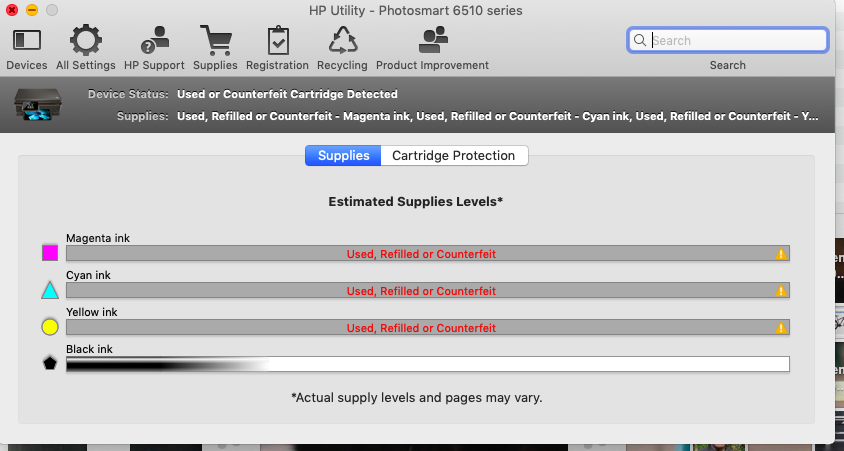Click the Magenta ink warning icon

pyautogui.click(x=780, y=253)
